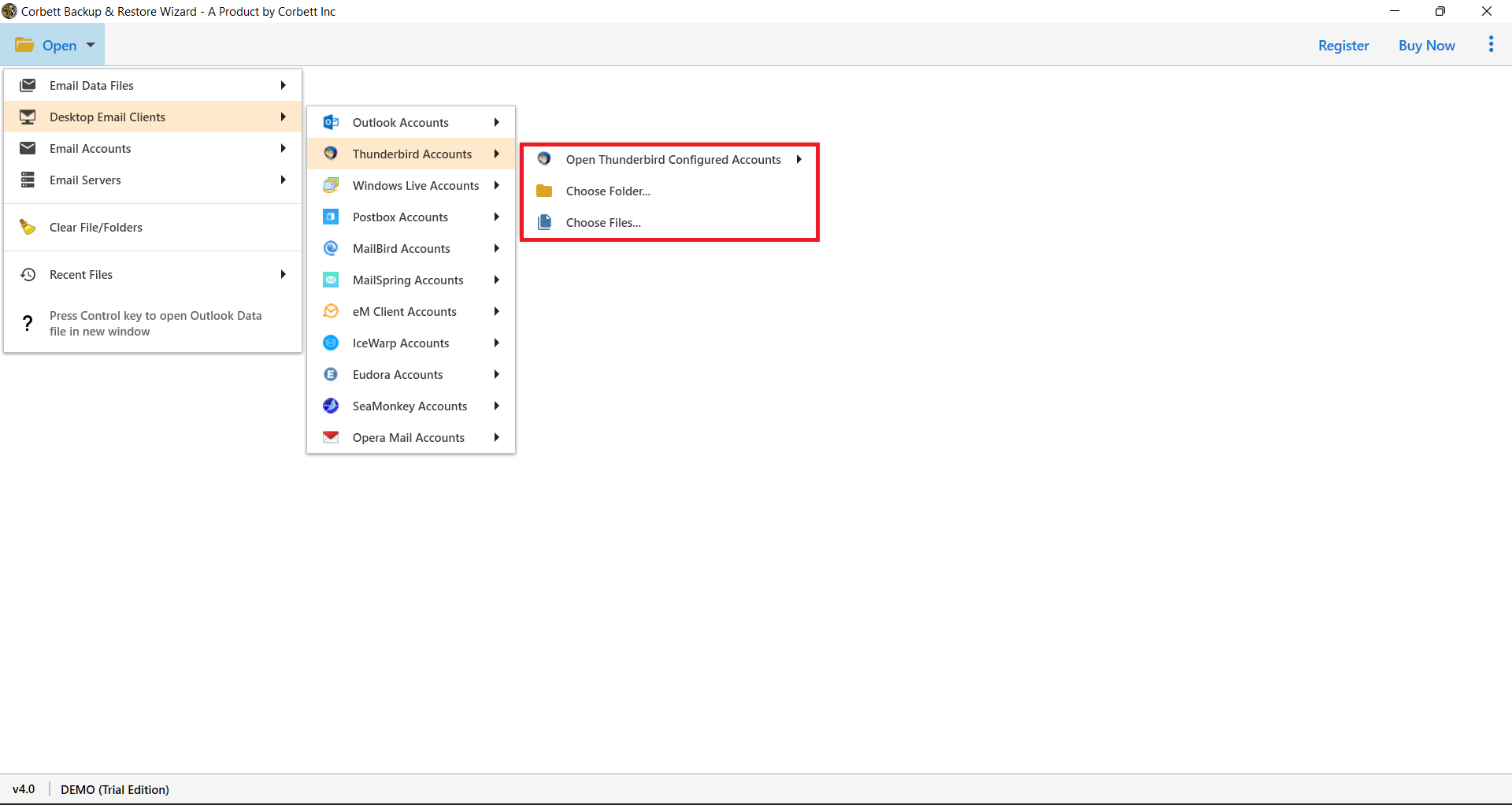Click the IceWarp Accounts icon
This screenshot has height=805, width=1512.
coord(331,343)
